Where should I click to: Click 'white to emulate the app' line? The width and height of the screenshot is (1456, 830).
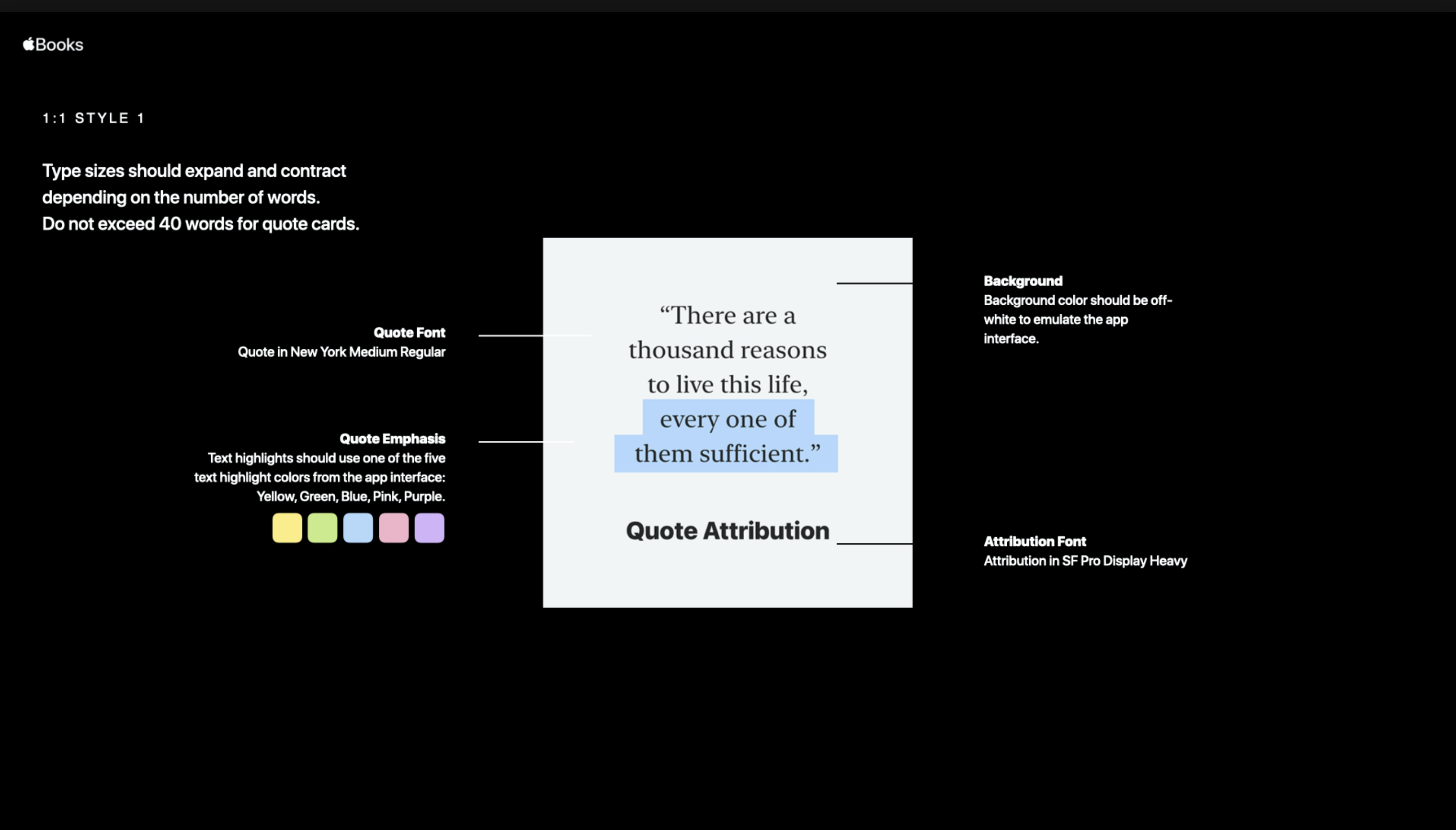pos(1056,319)
